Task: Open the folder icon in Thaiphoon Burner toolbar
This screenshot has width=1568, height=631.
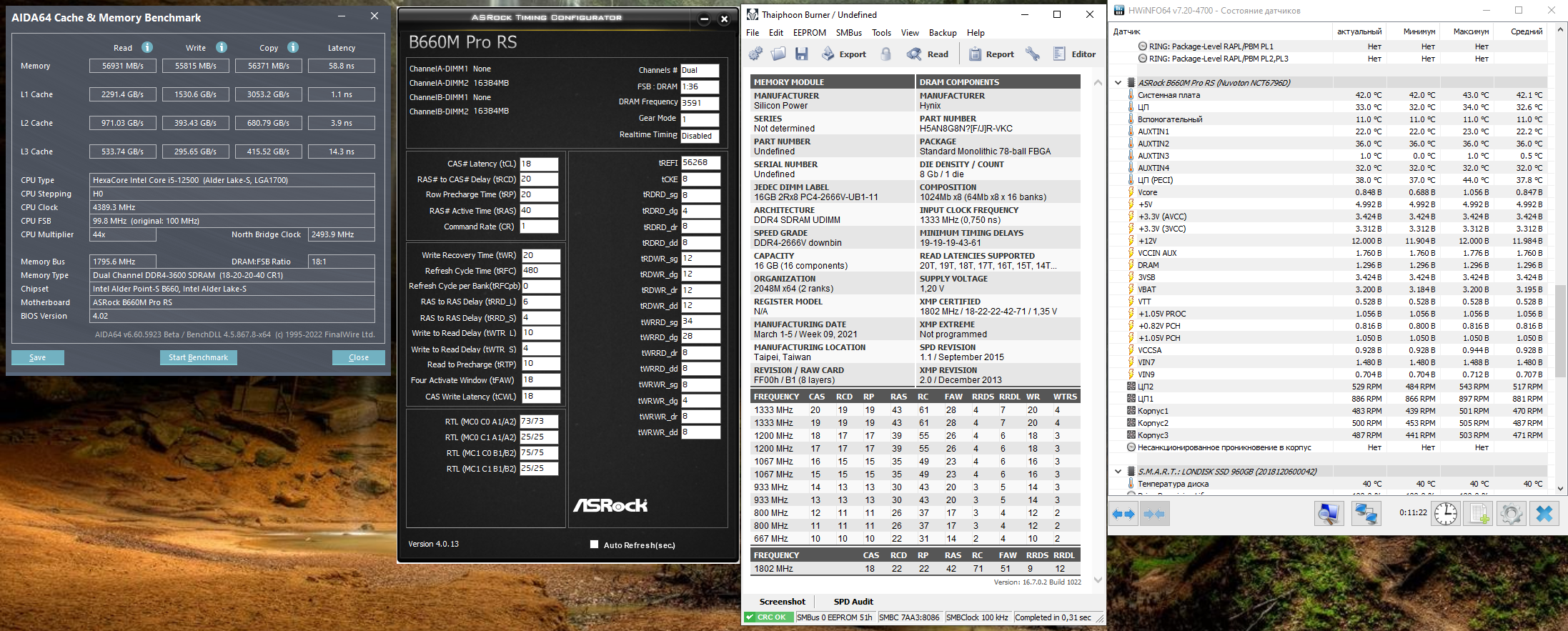Action: 778,54
